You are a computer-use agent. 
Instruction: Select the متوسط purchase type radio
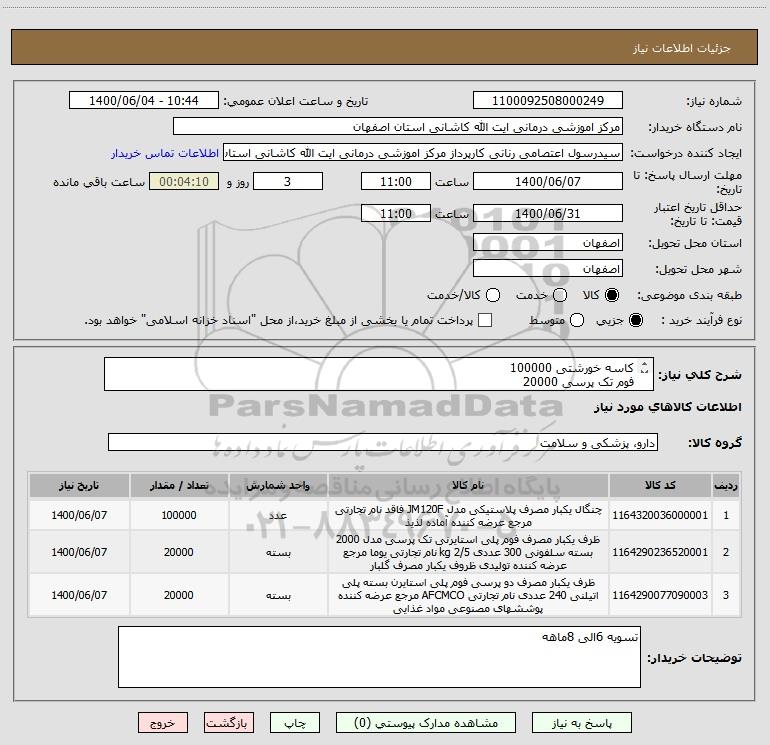(x=577, y=320)
